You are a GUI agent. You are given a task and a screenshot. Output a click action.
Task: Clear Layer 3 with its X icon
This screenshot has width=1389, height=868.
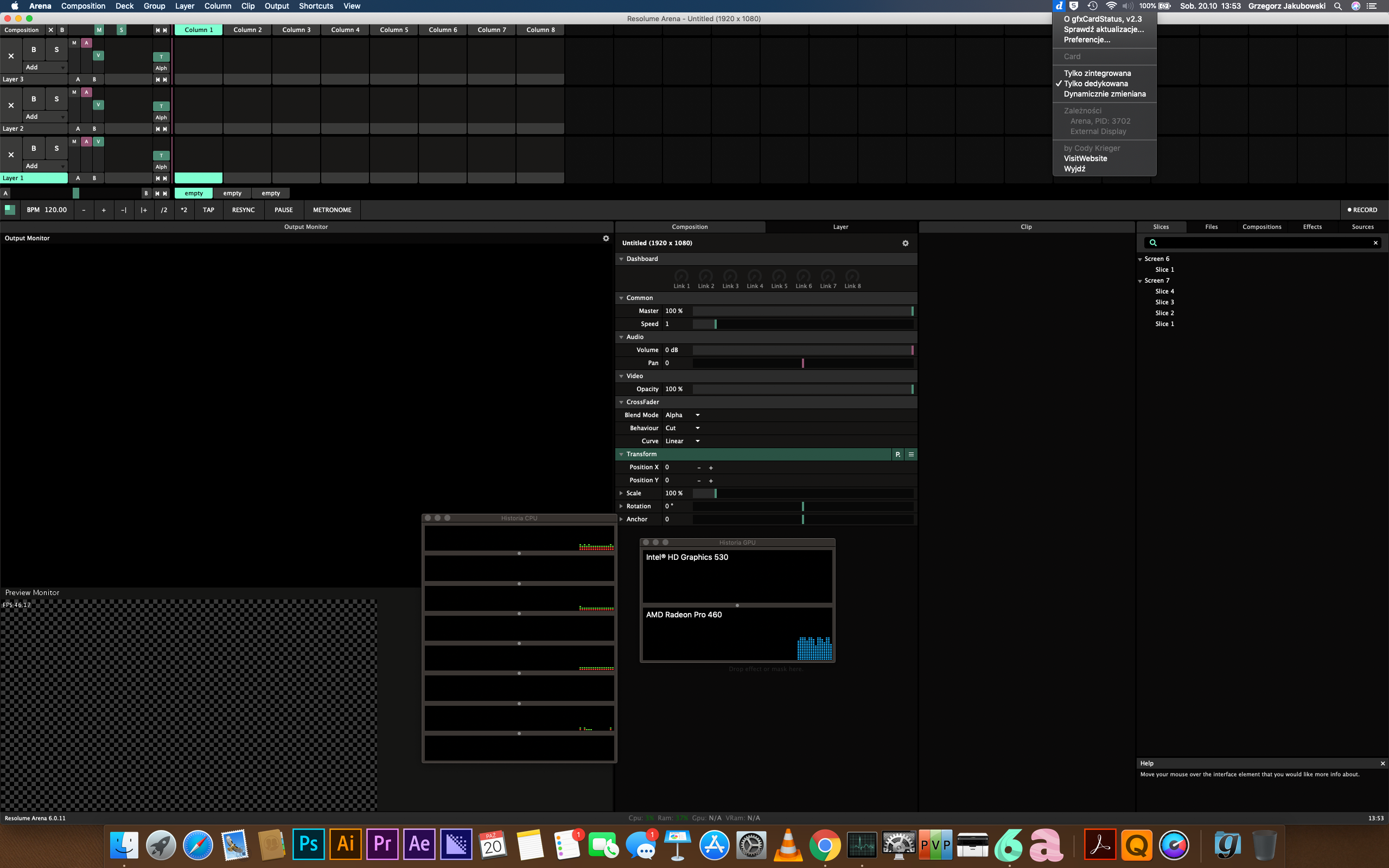click(11, 56)
